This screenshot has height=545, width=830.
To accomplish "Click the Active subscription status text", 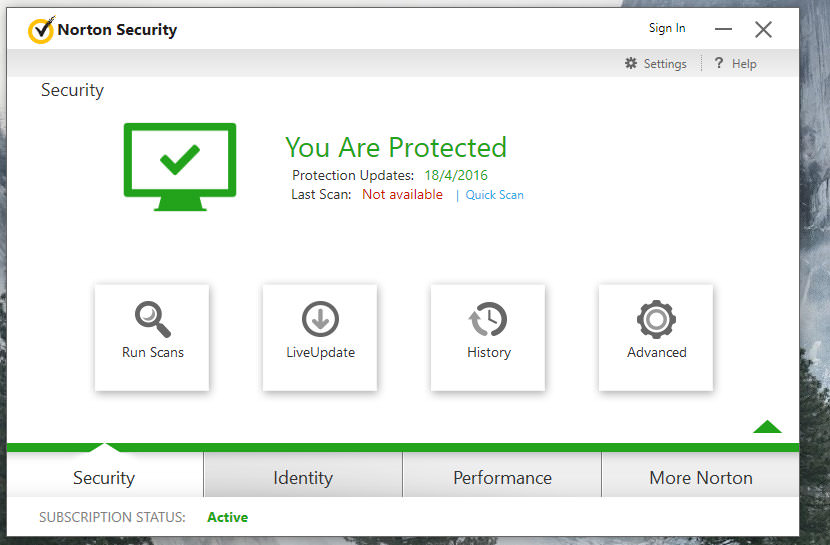I will [x=228, y=517].
